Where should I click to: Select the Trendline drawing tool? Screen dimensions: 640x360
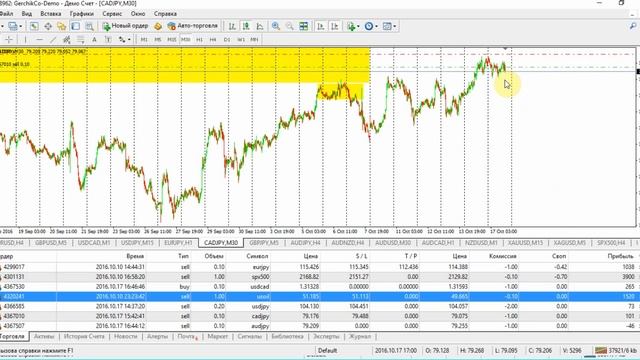(53, 40)
